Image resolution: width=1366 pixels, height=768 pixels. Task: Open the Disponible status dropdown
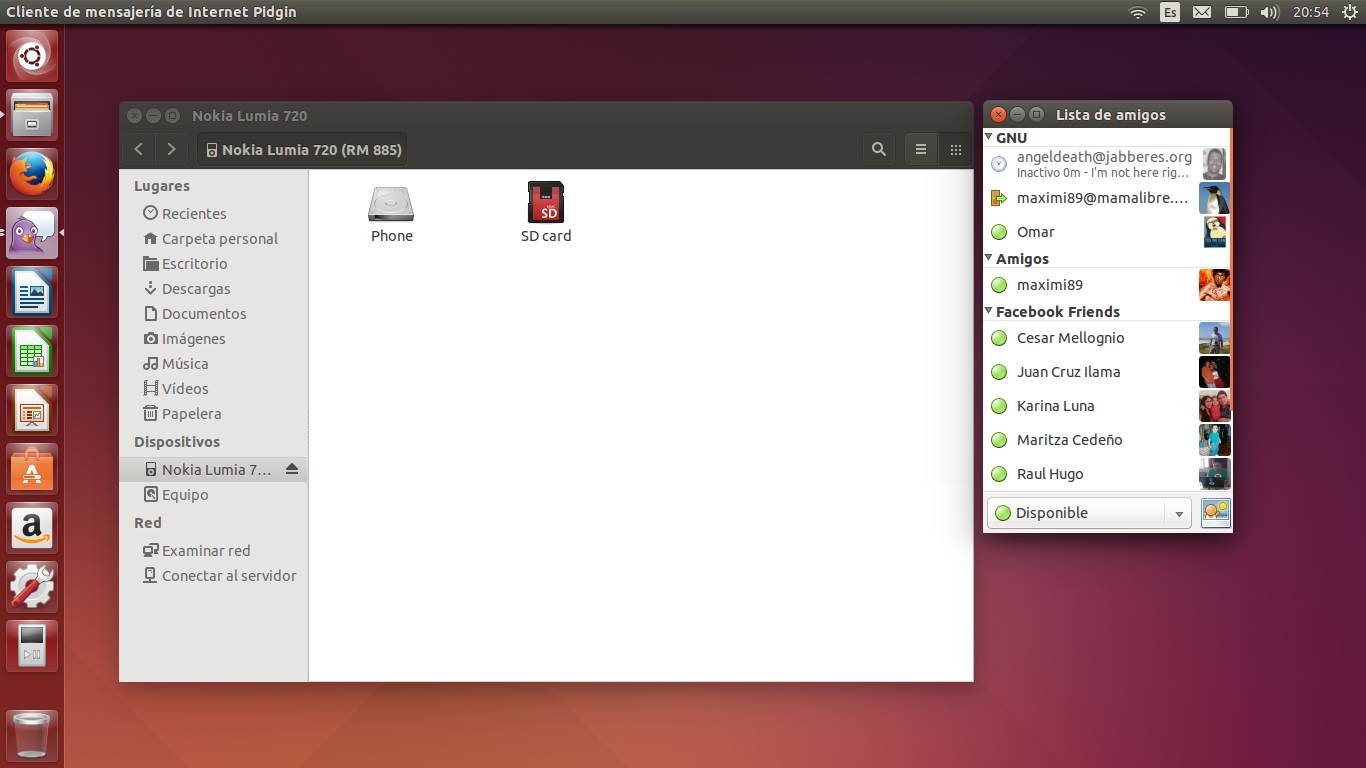1089,512
